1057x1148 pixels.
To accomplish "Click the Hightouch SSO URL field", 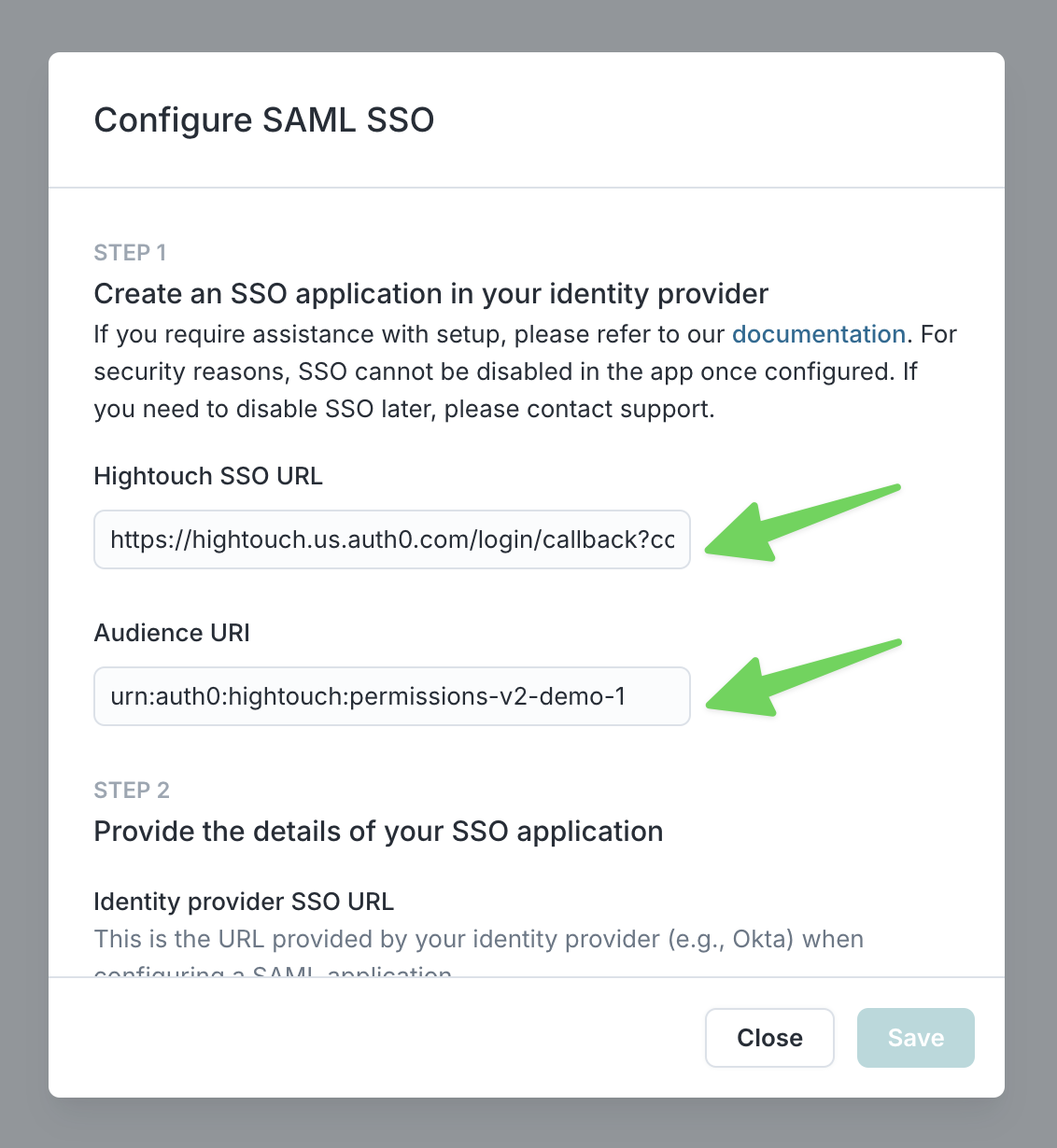I will coord(392,539).
